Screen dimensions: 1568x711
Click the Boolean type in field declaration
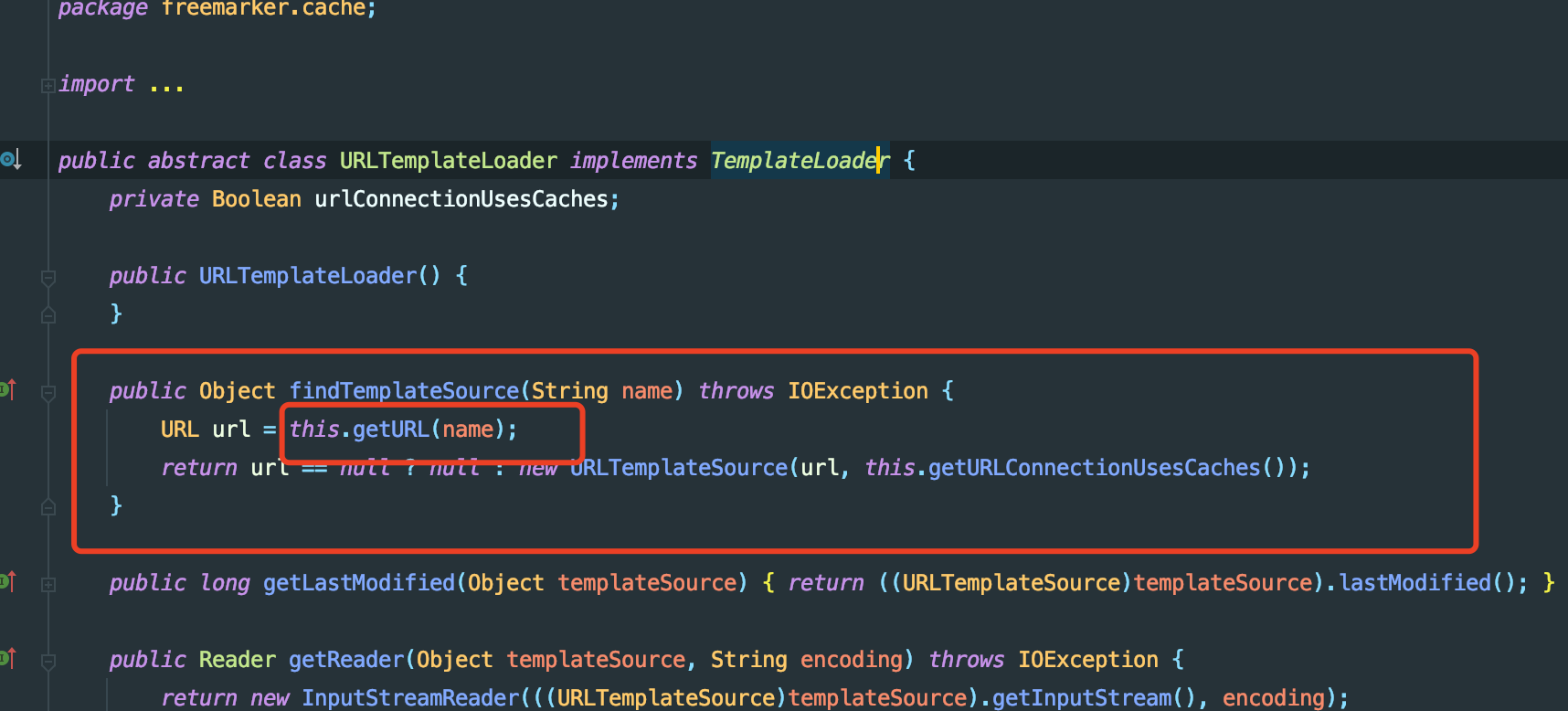pos(257,199)
